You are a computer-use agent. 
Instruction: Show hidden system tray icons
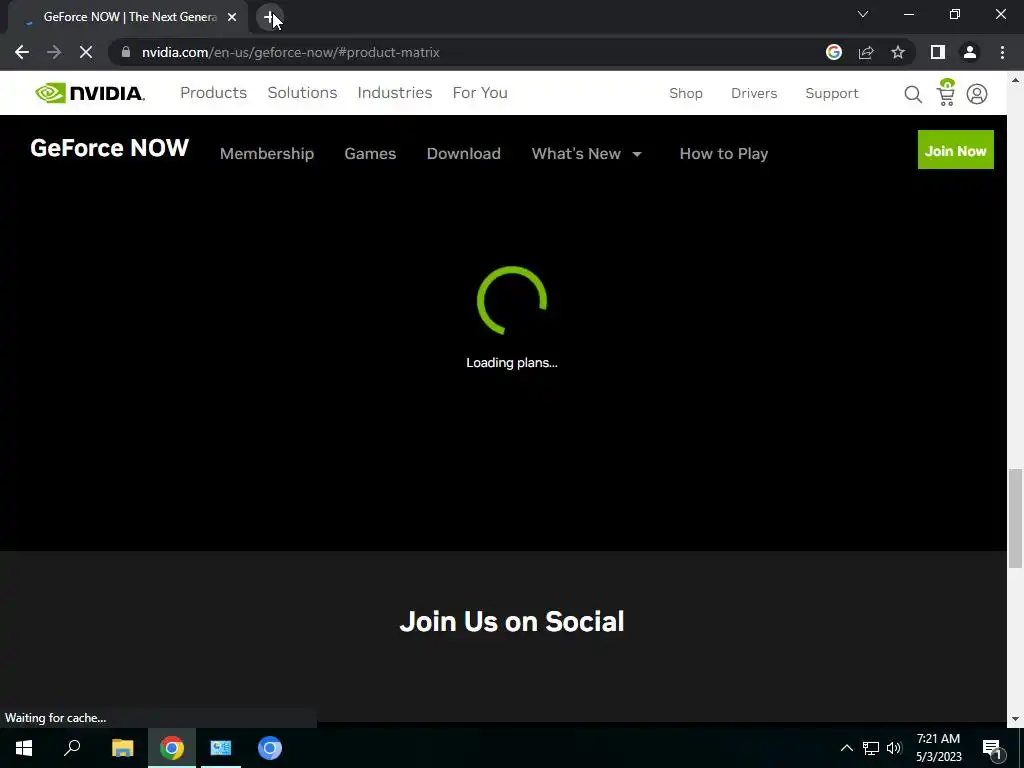pyautogui.click(x=846, y=748)
